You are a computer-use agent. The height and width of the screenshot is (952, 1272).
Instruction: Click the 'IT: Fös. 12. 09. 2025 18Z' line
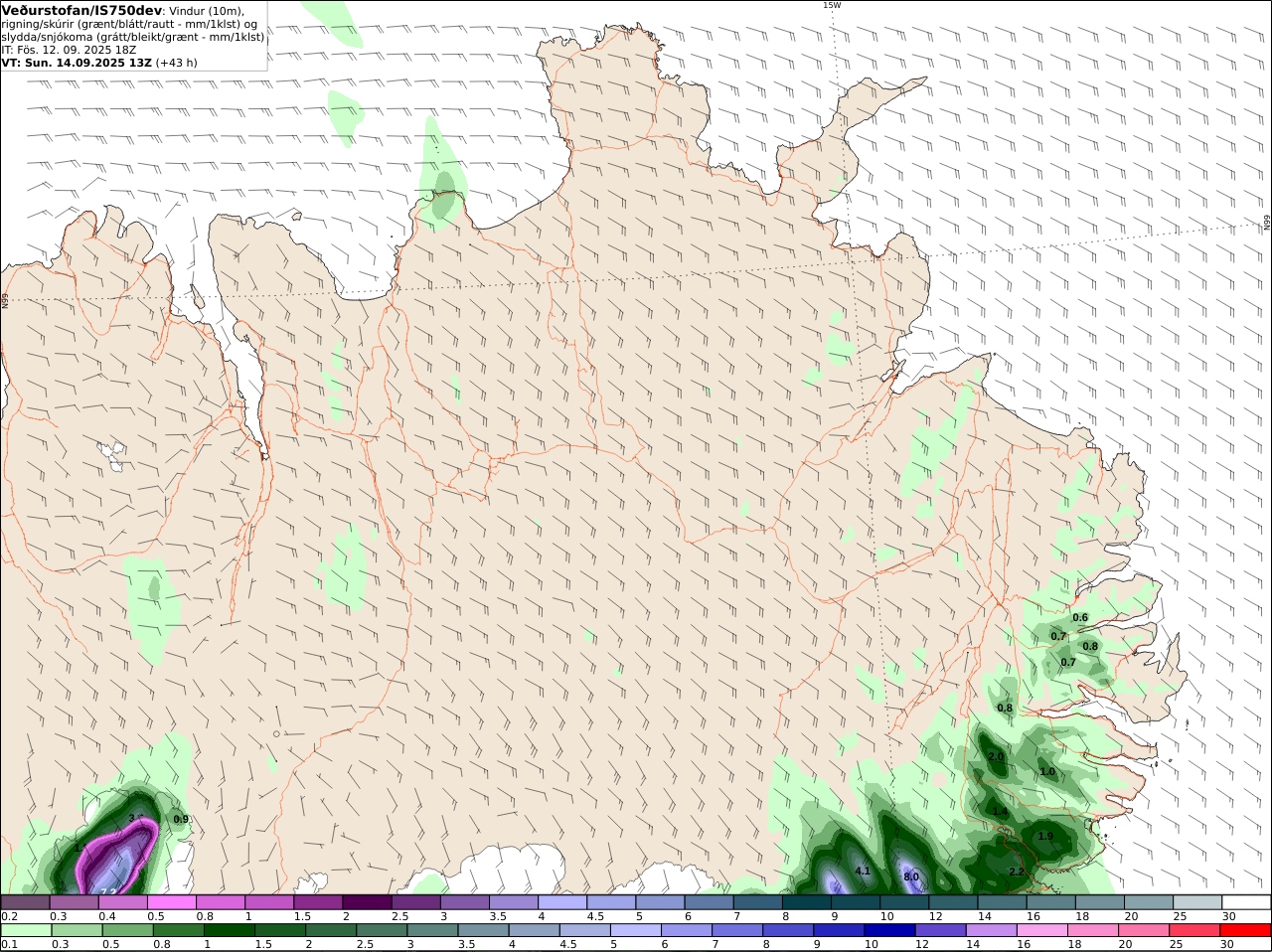[70, 50]
